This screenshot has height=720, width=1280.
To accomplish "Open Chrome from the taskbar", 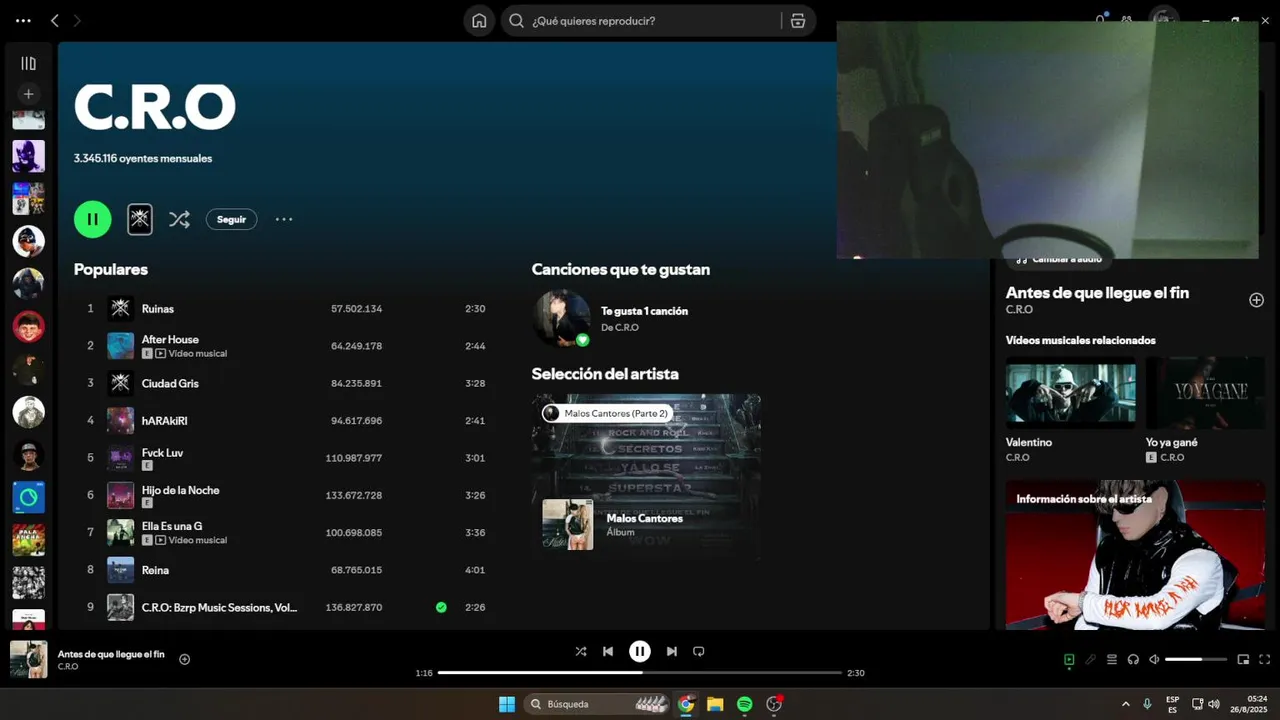I will (x=686, y=704).
